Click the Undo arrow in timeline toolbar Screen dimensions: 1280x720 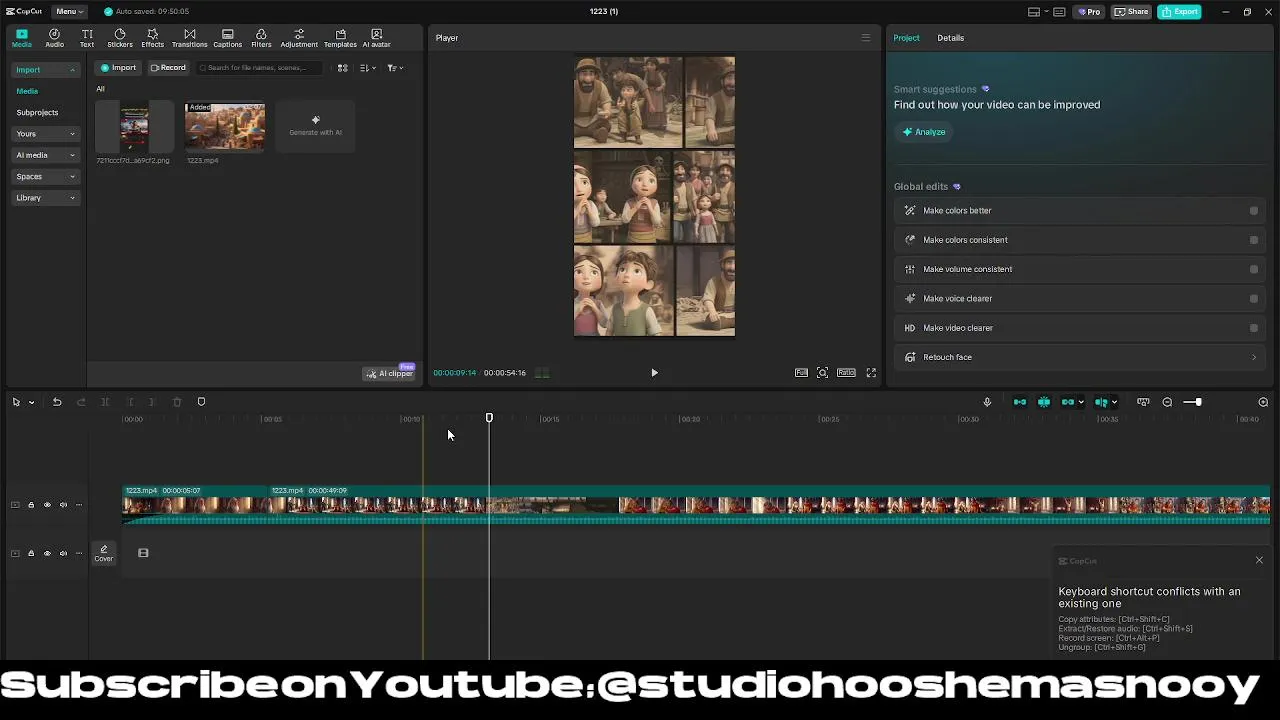click(x=57, y=402)
